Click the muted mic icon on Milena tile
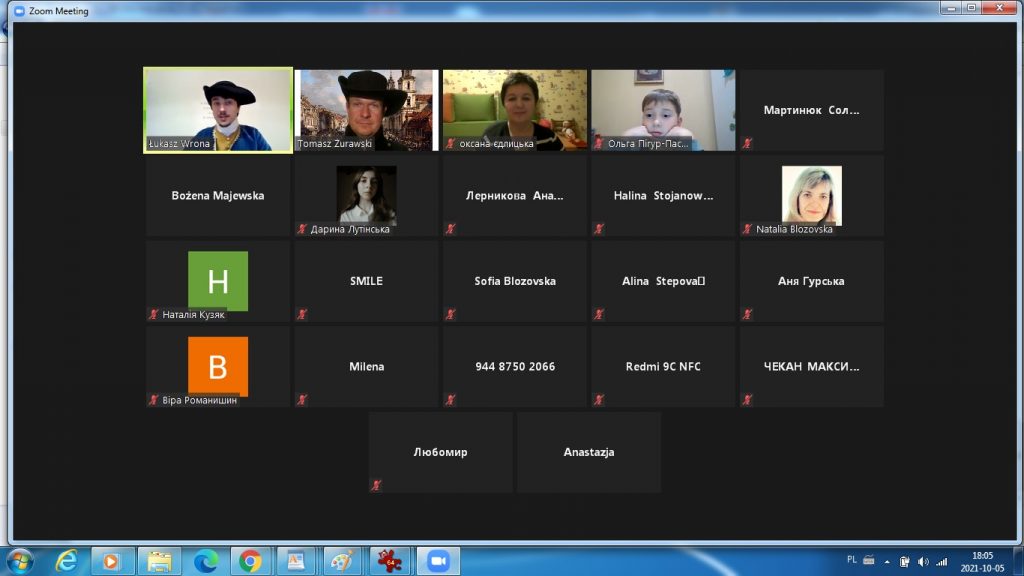1024x576 pixels. pyautogui.click(x=302, y=400)
